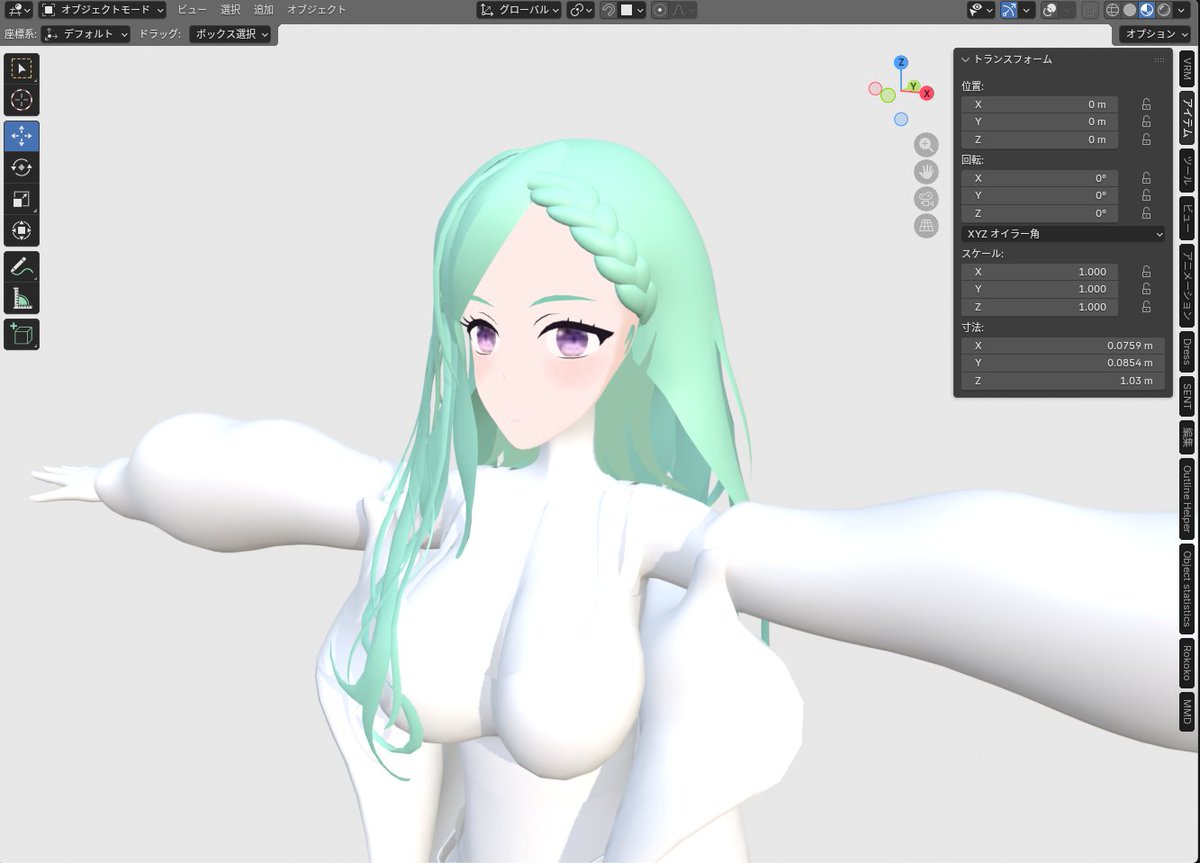
Task: Open the ビュー menu
Action: (x=190, y=10)
